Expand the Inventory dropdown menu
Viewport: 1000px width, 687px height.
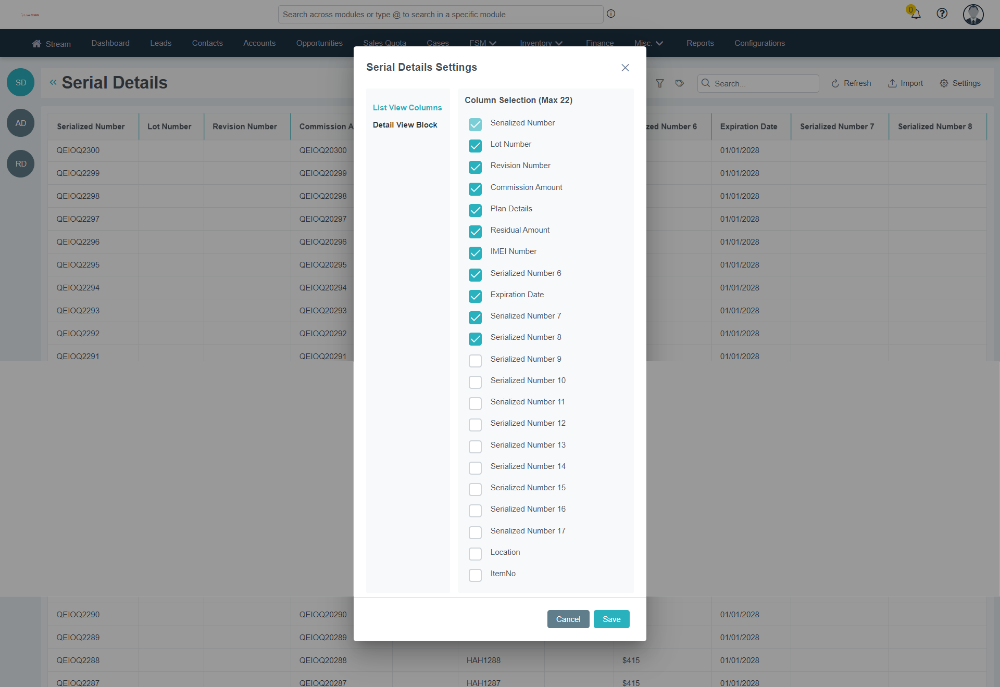click(541, 44)
